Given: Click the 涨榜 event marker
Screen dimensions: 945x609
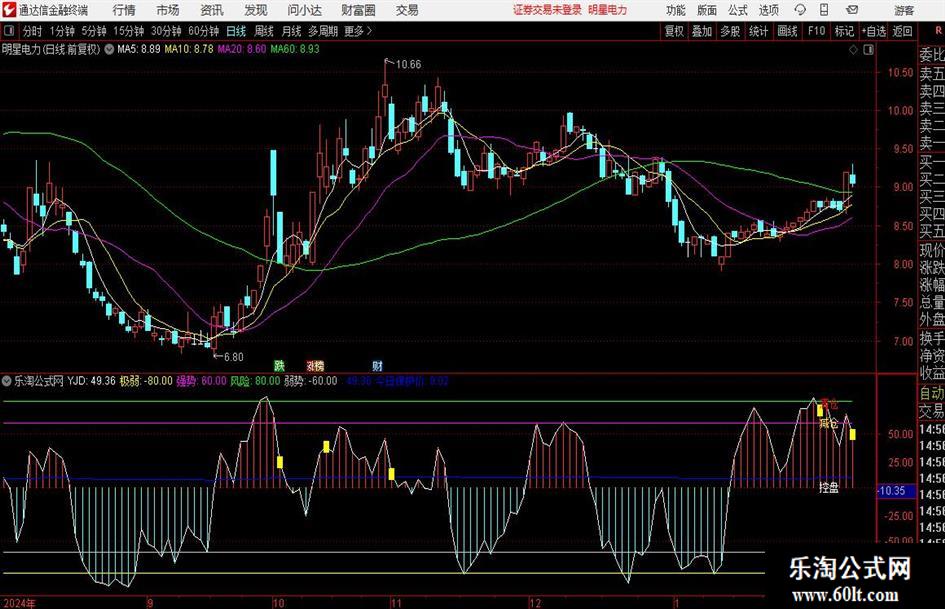Looking at the screenshot, I should click(x=315, y=365).
